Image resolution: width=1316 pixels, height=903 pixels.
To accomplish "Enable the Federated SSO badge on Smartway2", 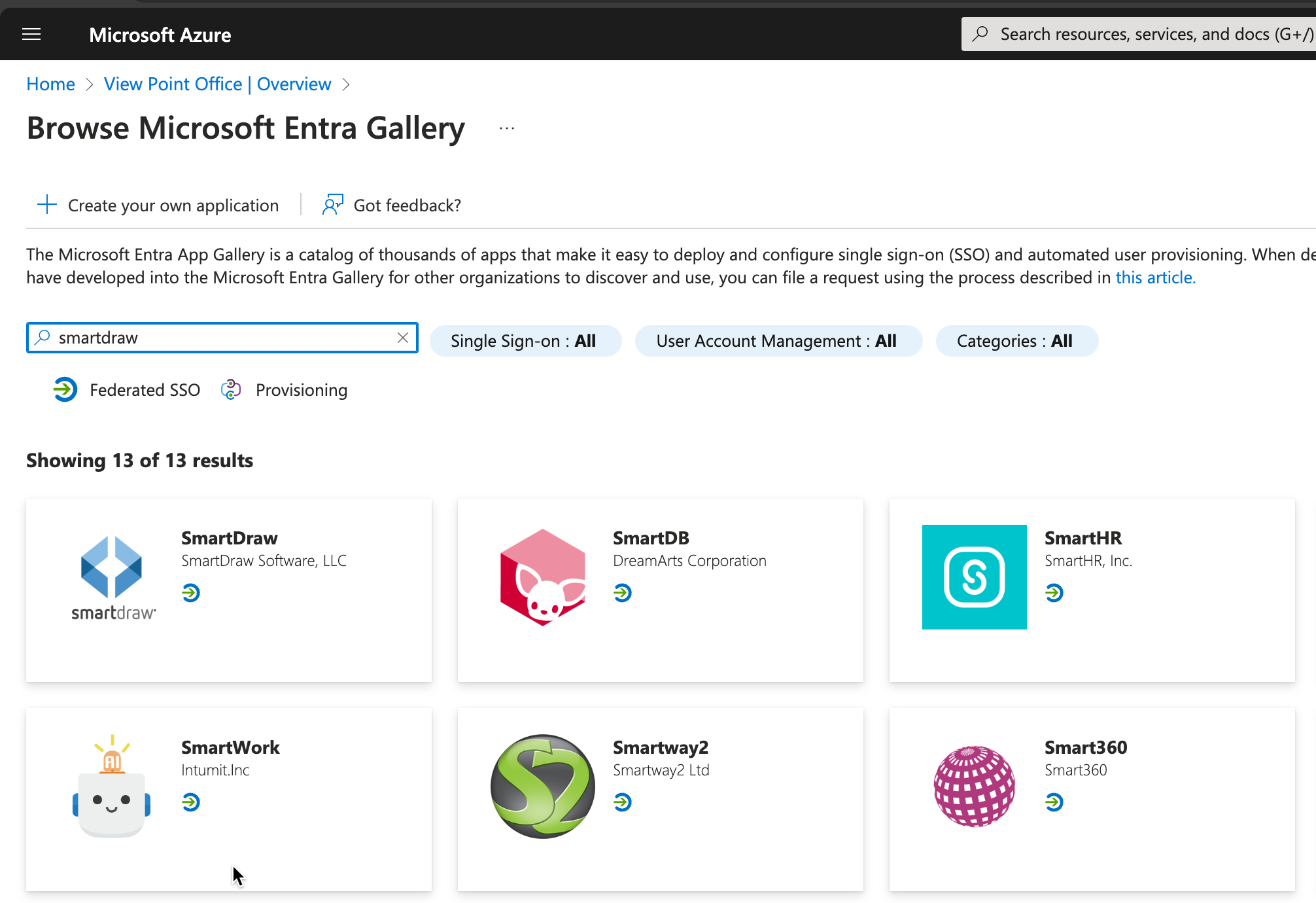I will 623,803.
